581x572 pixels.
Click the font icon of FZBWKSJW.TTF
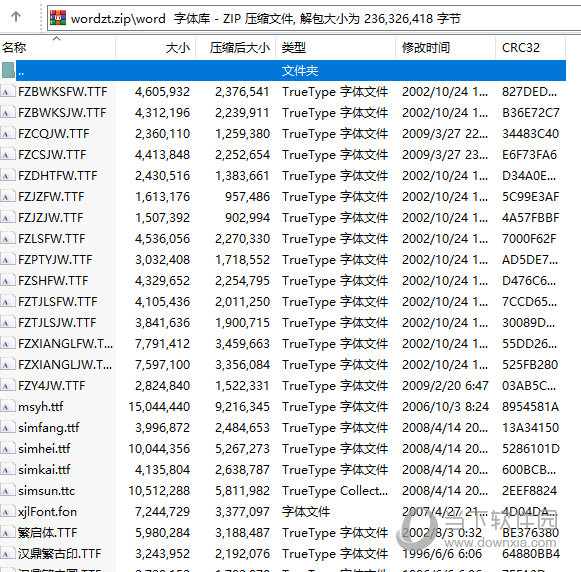(x=7, y=113)
